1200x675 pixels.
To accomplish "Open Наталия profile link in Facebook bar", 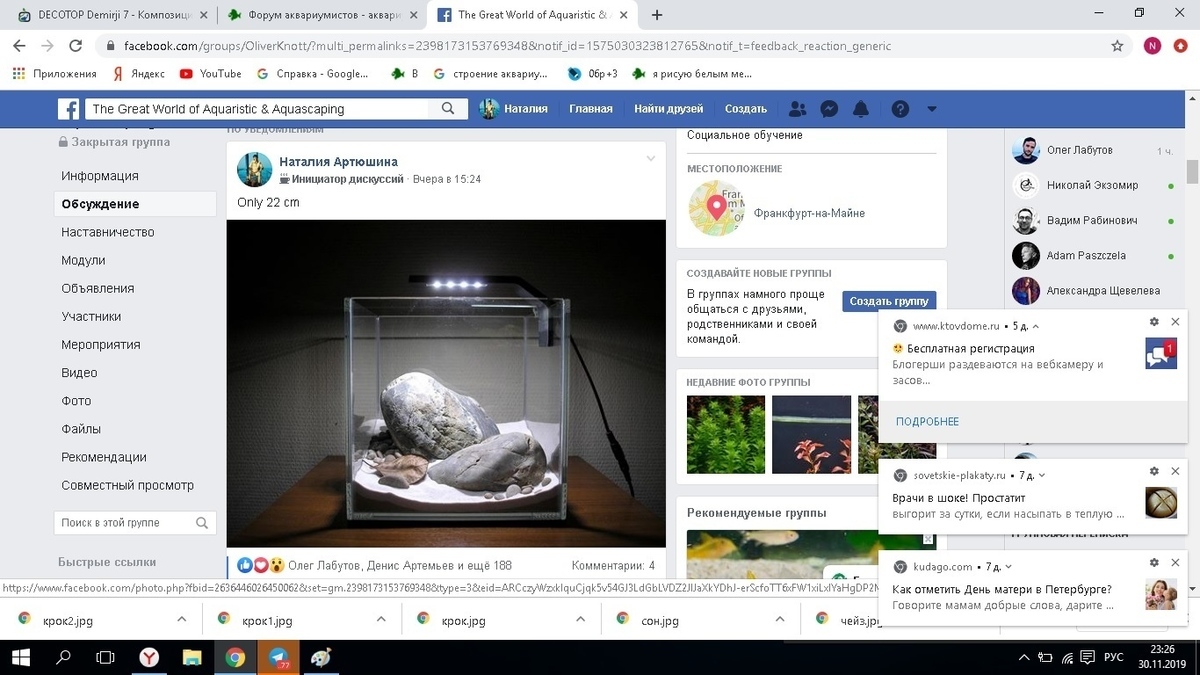I will point(514,109).
